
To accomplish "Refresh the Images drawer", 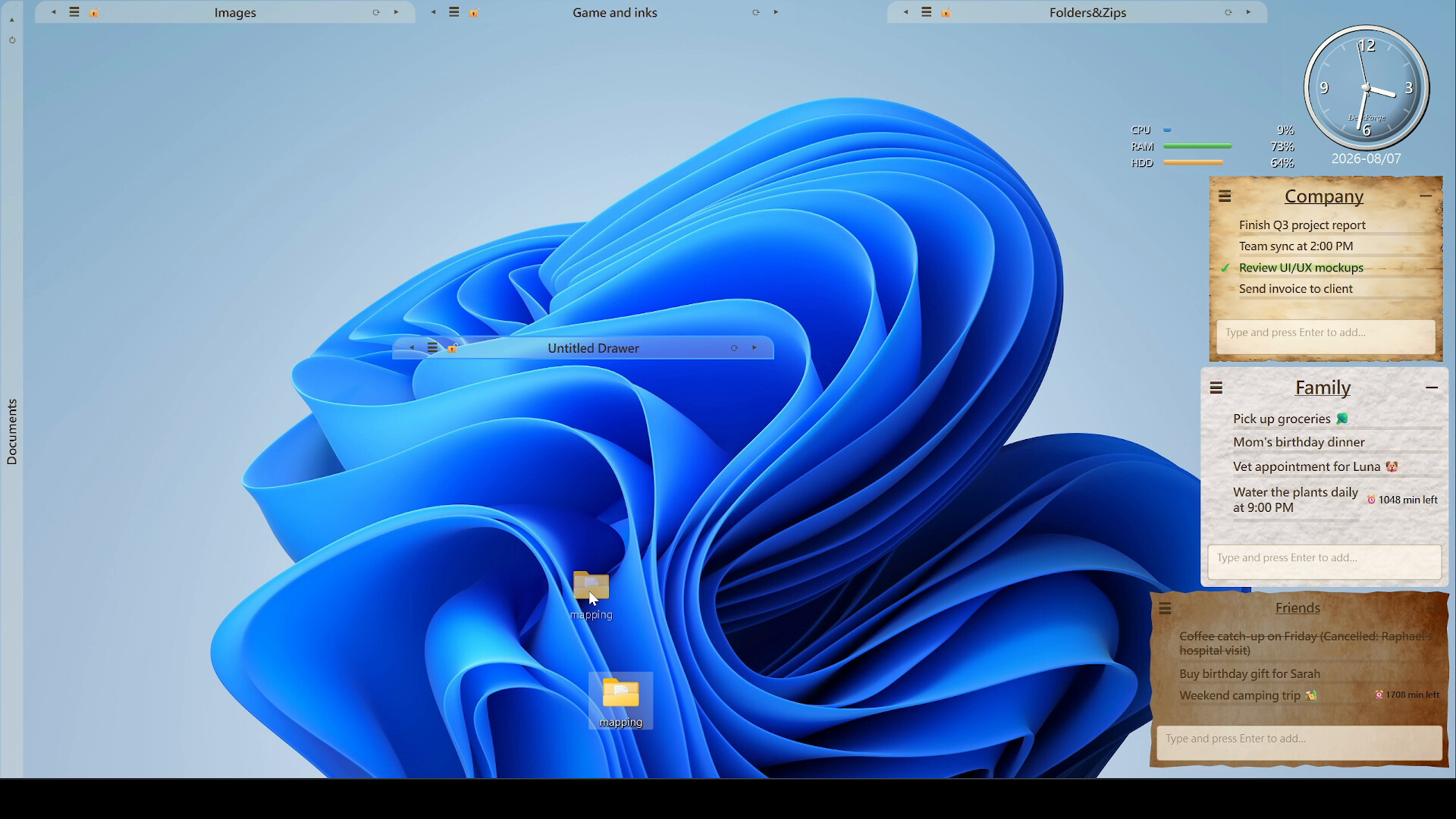I will (376, 12).
